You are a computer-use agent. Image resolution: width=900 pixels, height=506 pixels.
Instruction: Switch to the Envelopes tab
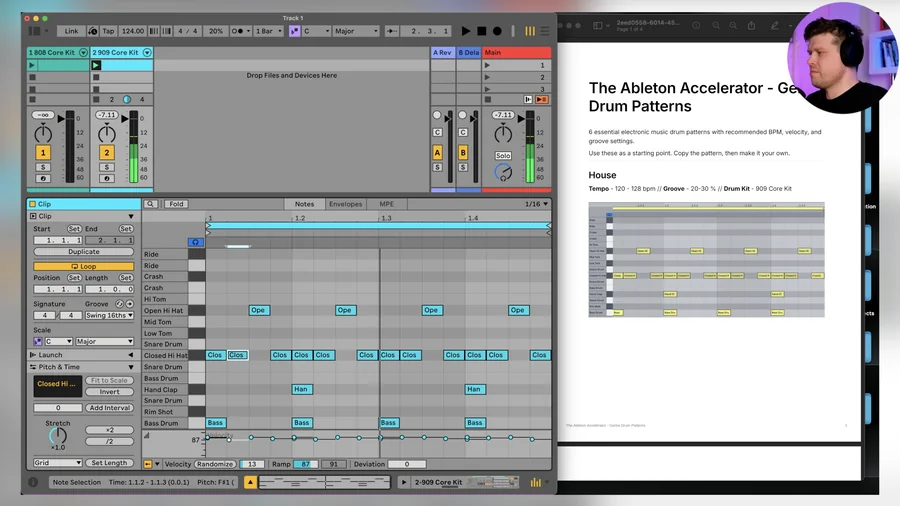(x=346, y=204)
